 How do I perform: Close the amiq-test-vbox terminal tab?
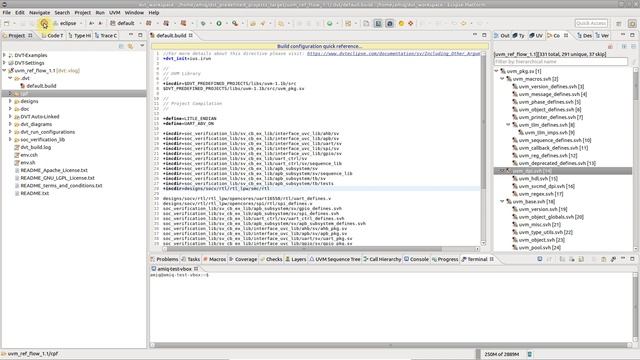(196, 269)
